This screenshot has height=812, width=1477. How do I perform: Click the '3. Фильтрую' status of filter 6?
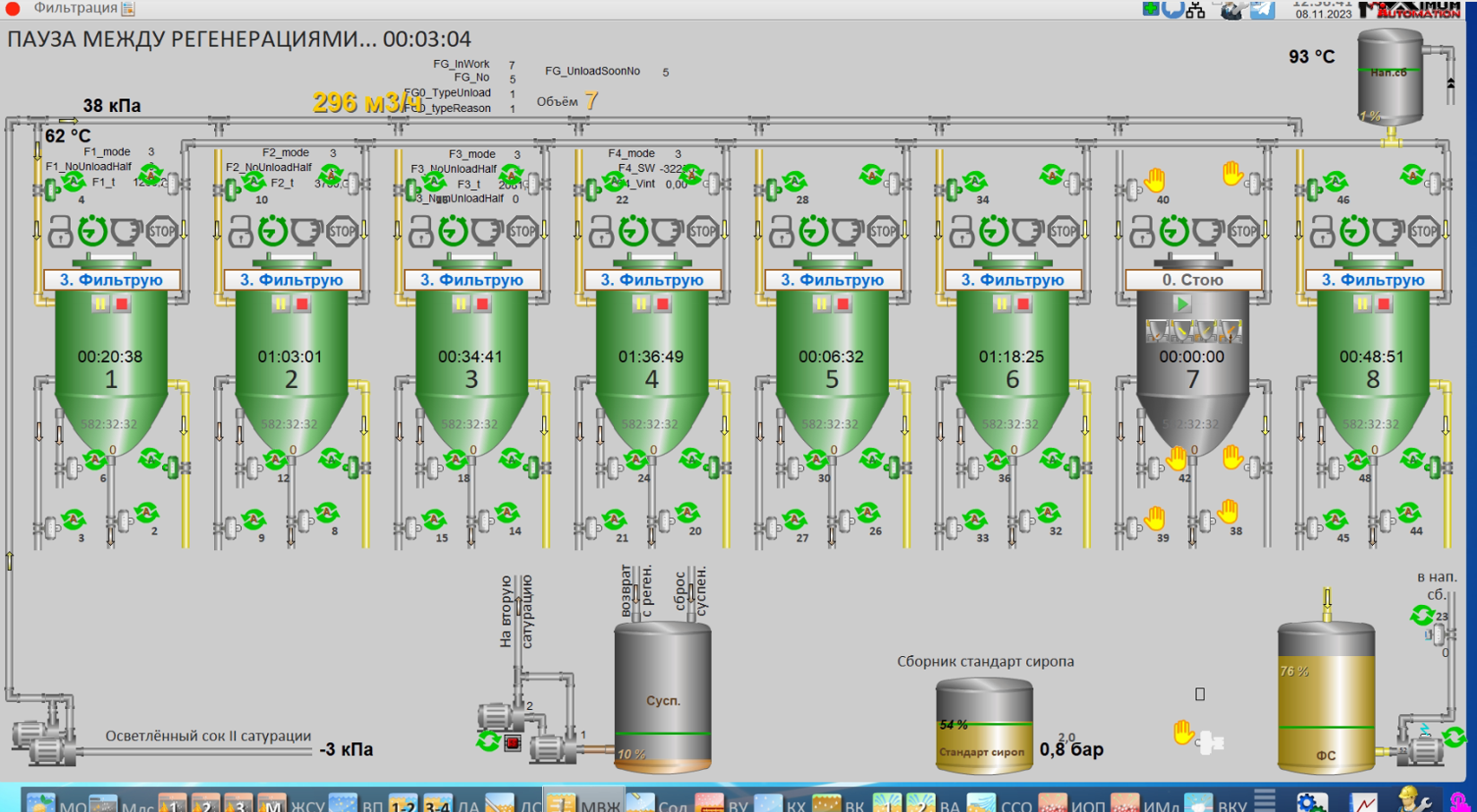(1013, 280)
